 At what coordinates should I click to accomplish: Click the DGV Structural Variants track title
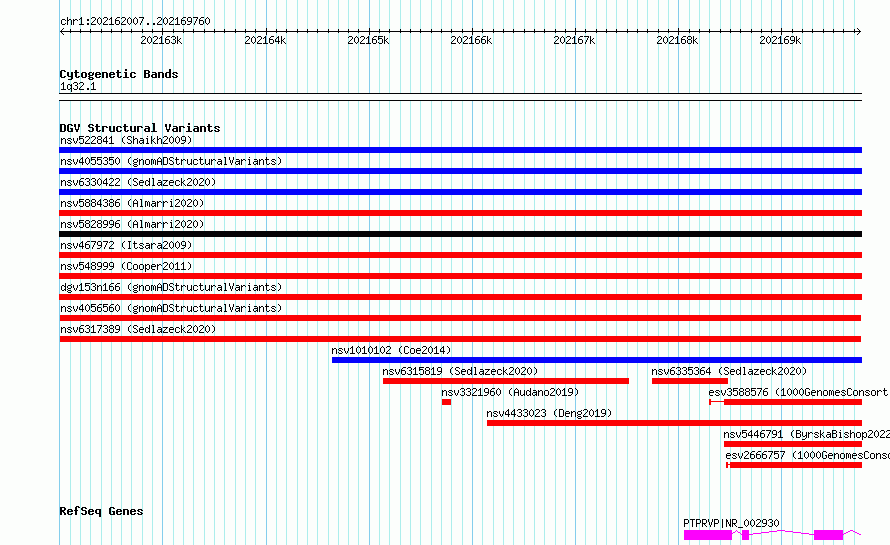(140, 128)
